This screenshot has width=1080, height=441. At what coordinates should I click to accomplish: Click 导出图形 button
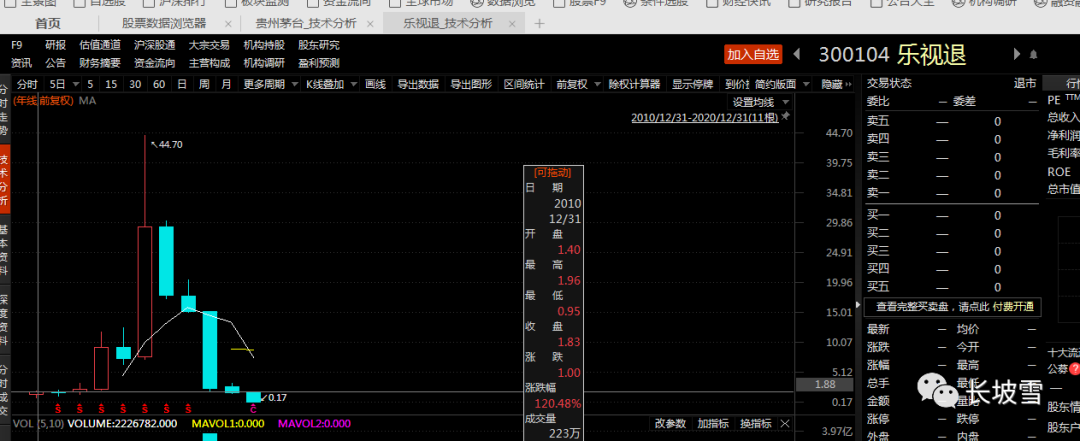471,84
